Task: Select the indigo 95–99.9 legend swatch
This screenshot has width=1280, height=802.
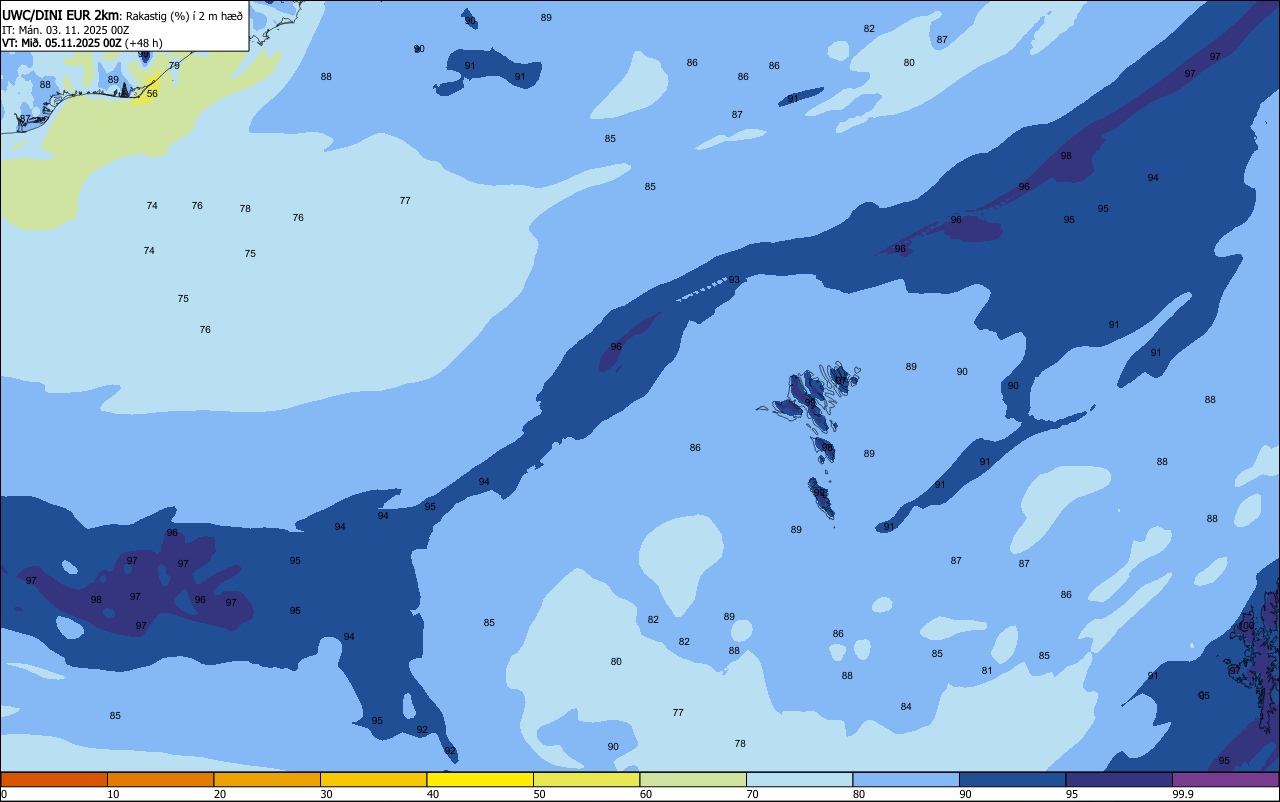Action: (1119, 779)
